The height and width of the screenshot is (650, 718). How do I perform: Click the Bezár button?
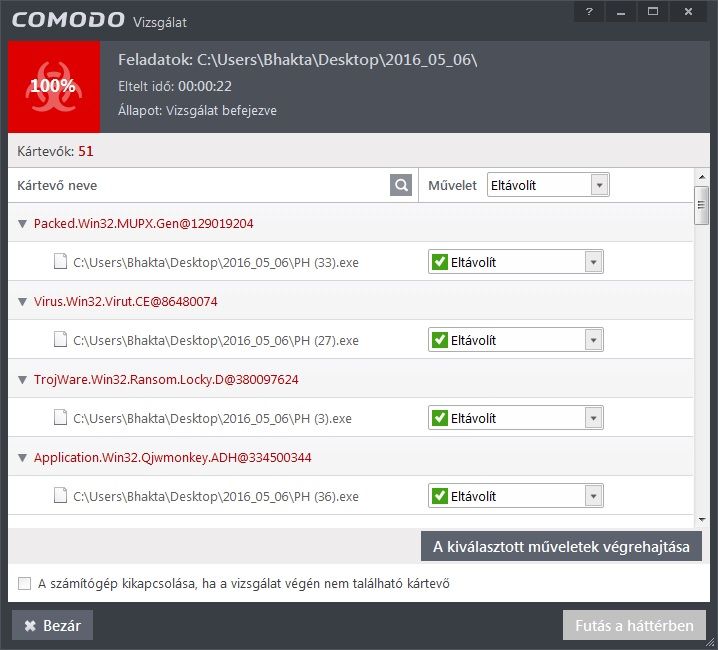(53, 625)
